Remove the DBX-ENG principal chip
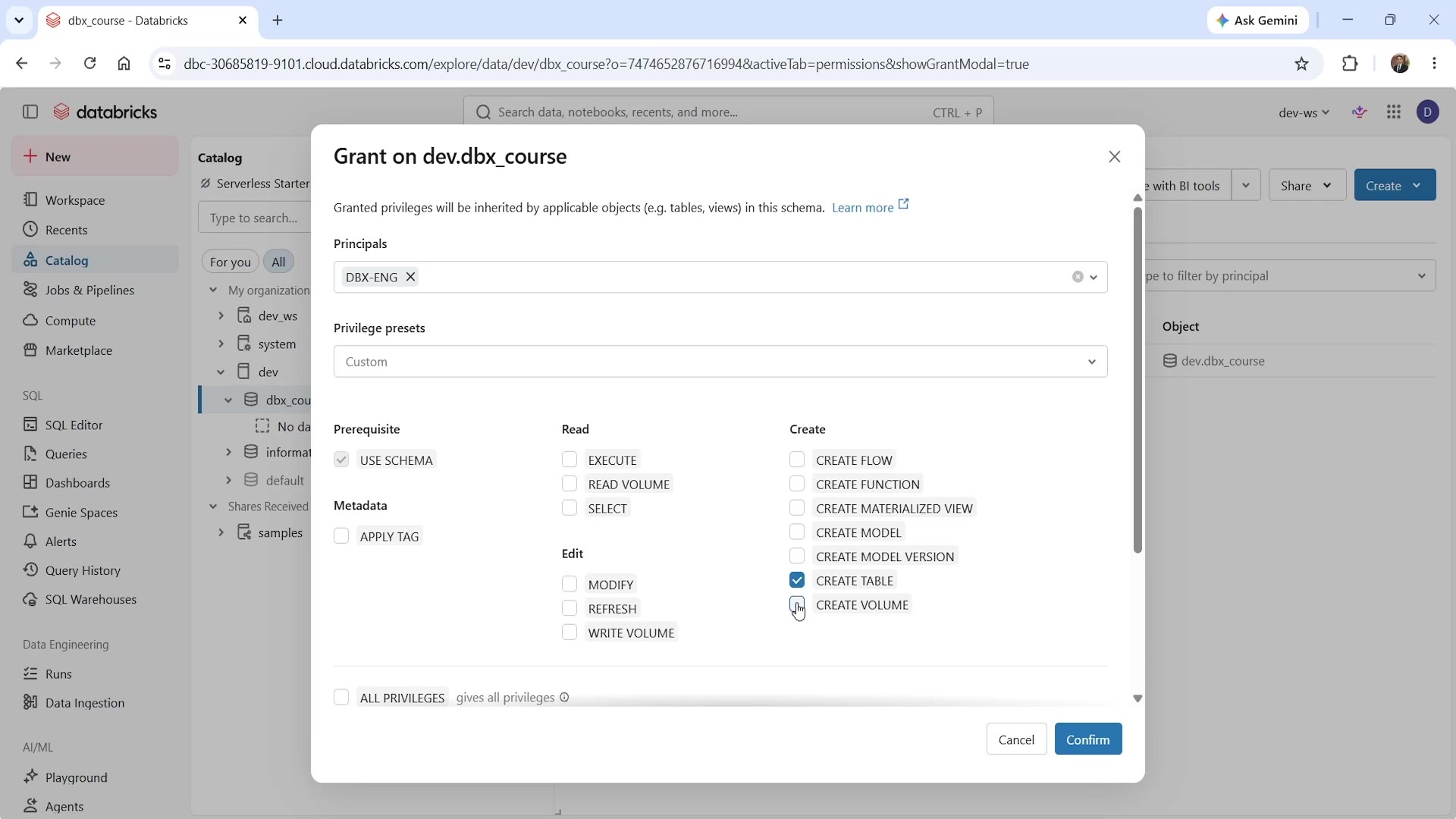The image size is (1456, 819). tap(410, 277)
